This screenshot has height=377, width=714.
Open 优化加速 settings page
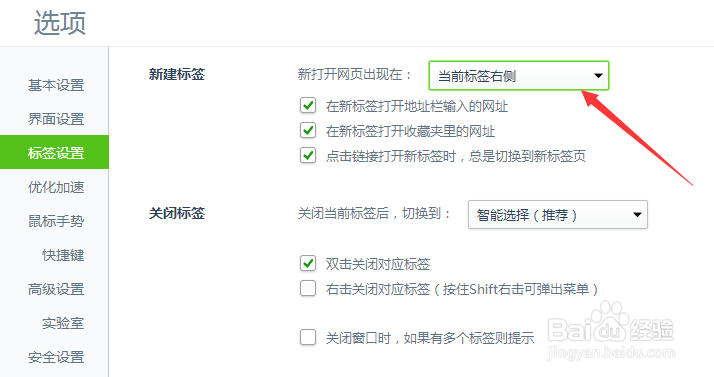click(56, 187)
